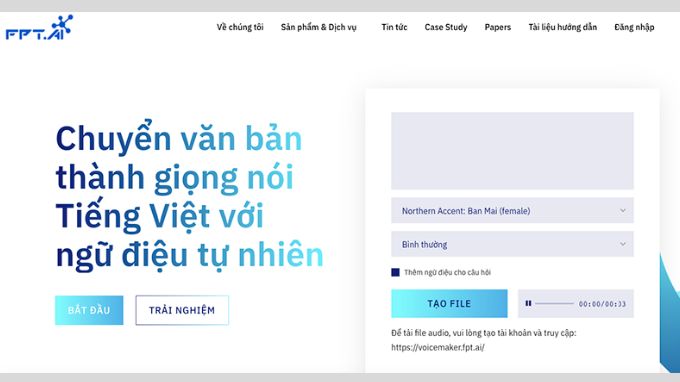Click the Đăng nhập login link

[x=634, y=27]
